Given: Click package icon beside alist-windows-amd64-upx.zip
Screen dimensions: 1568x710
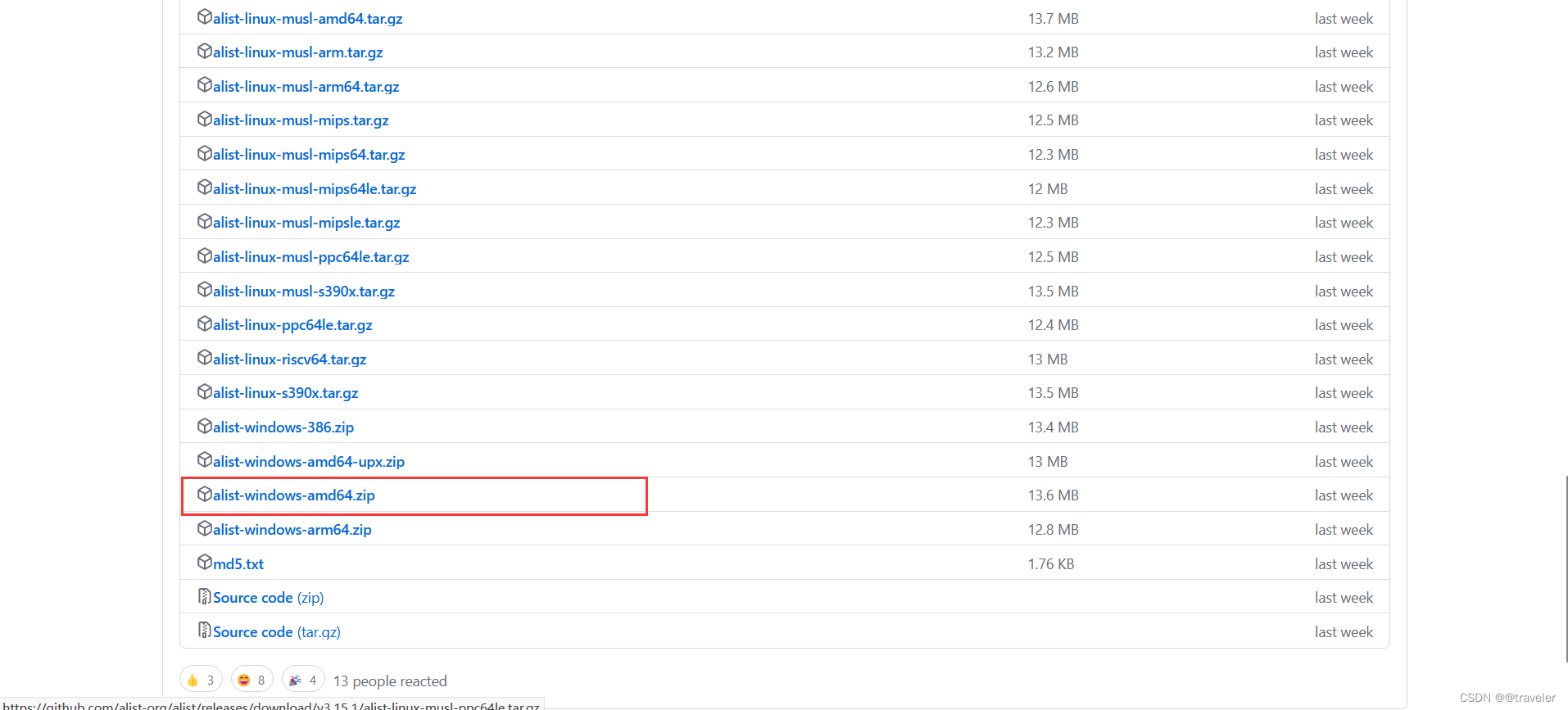Looking at the screenshot, I should pos(205,459).
